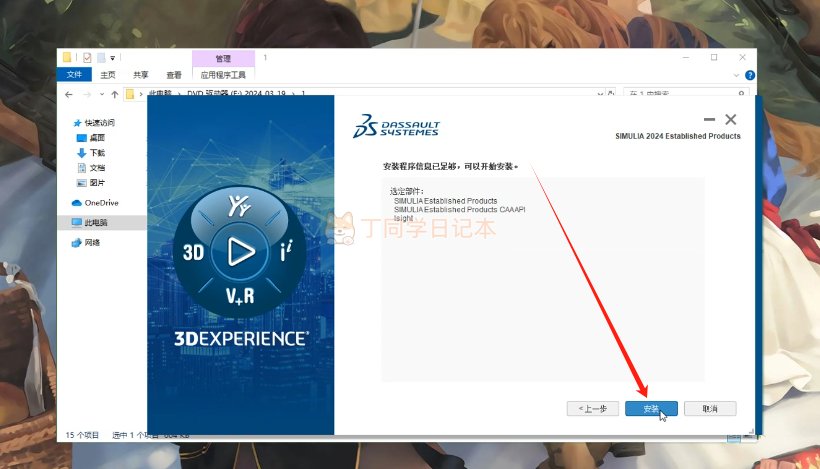Click the information quadrant of the compass
This screenshot has width=820, height=469.
(286, 253)
